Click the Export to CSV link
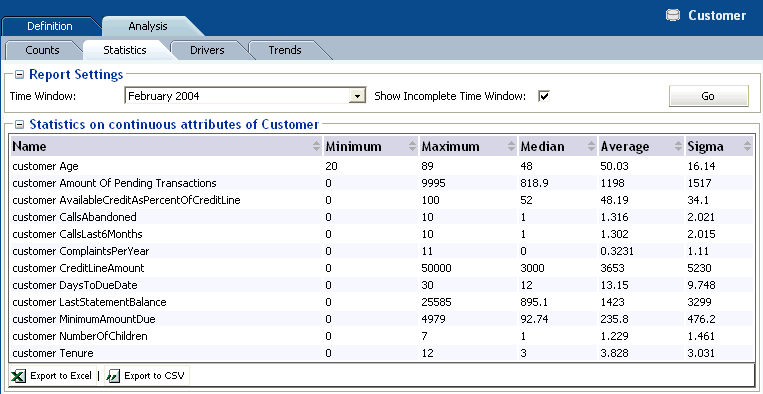763x394 pixels. (154, 376)
